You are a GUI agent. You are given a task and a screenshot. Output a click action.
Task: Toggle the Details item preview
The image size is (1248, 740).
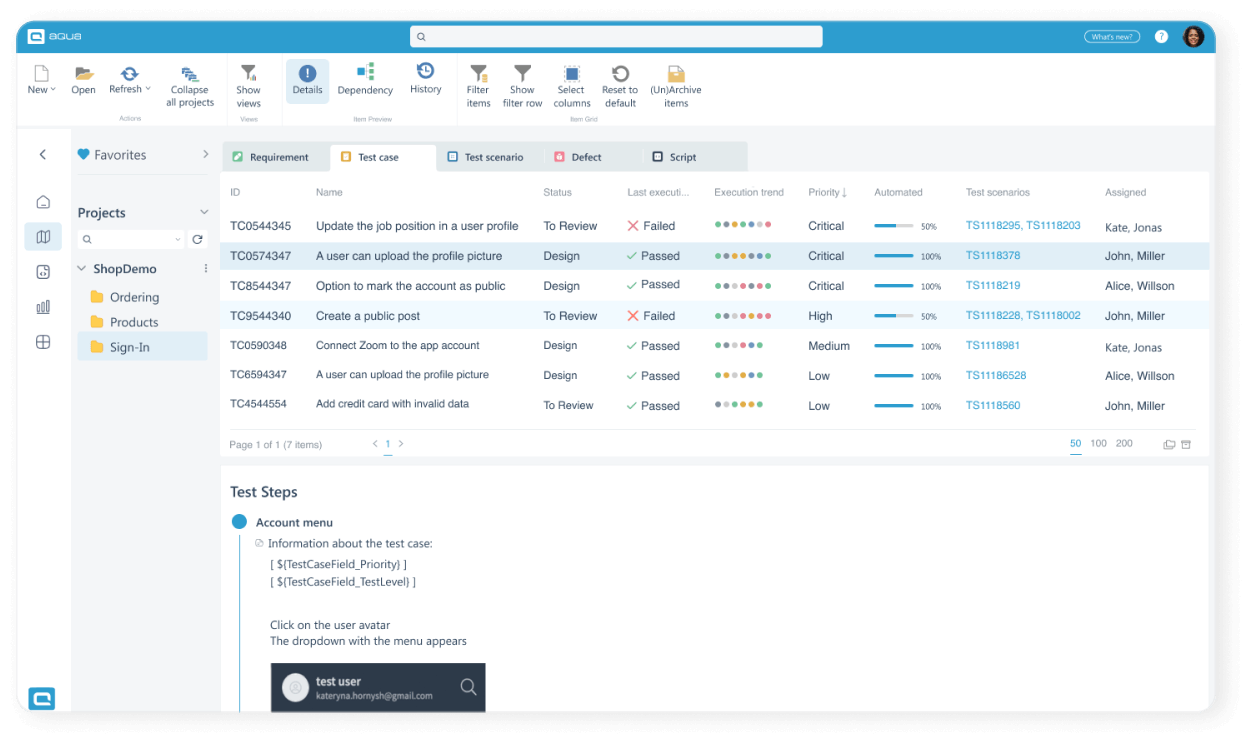point(307,80)
